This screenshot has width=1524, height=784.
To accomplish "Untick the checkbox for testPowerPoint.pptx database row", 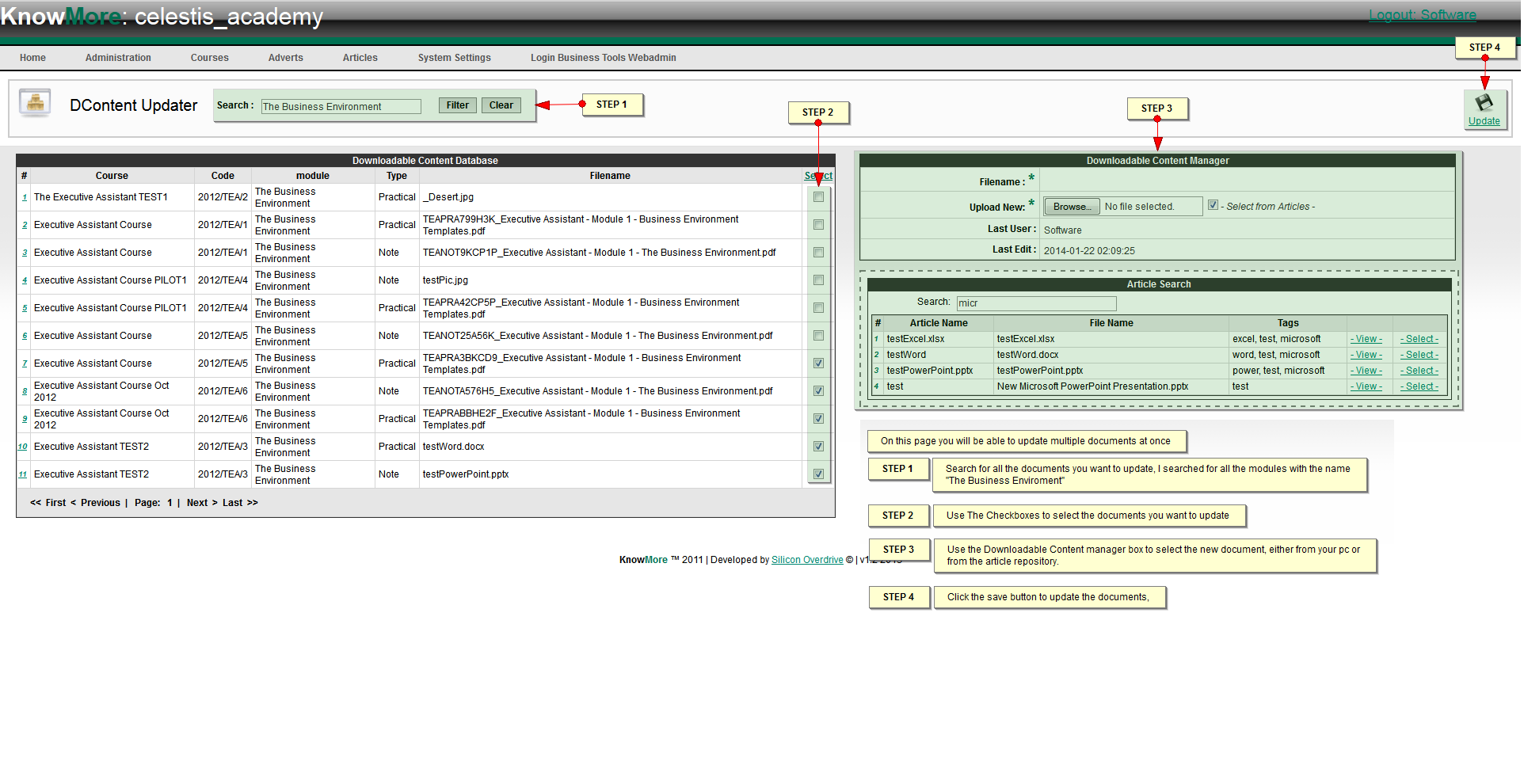I will click(818, 474).
